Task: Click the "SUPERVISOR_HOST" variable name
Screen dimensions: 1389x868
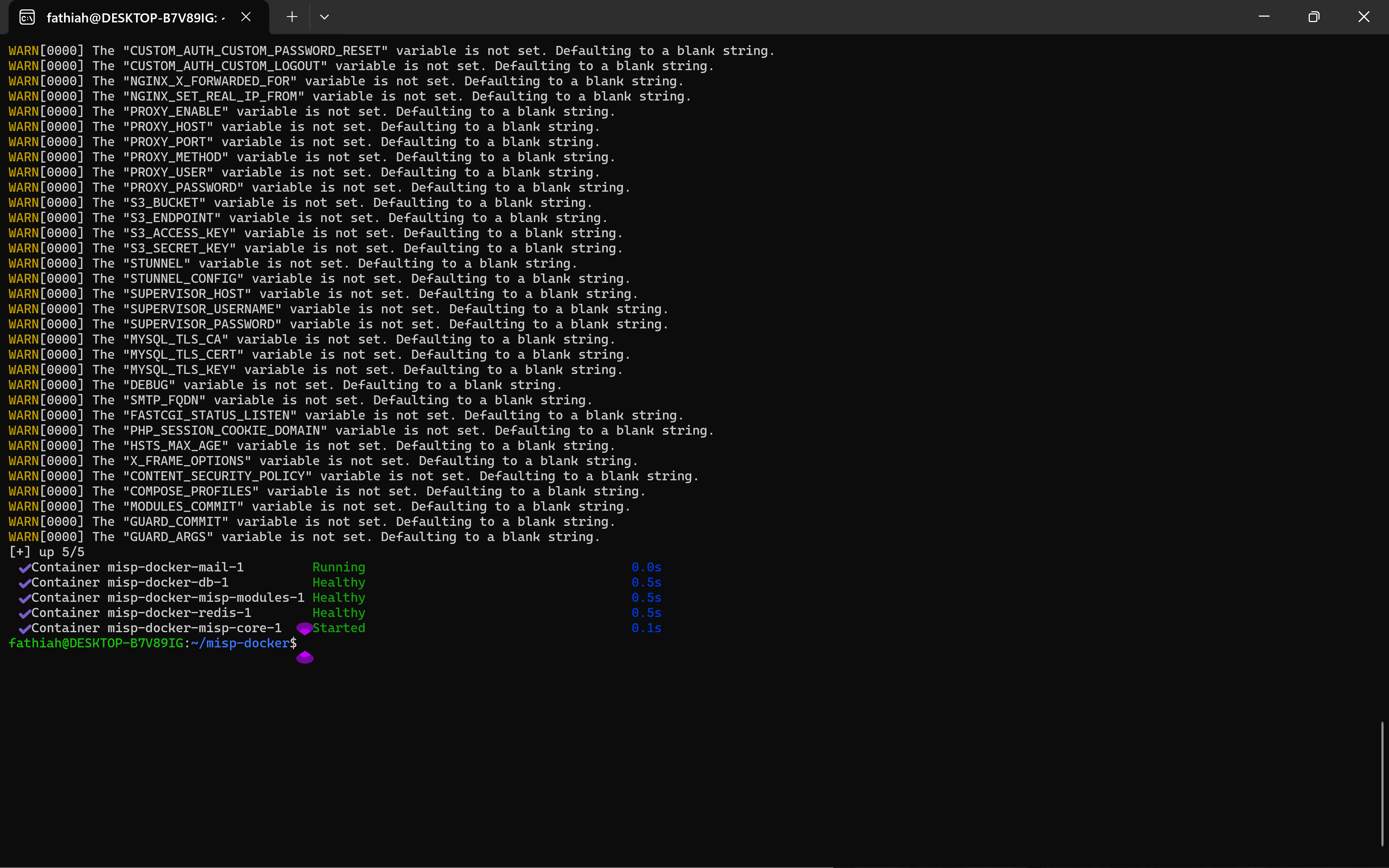Action: coord(187,294)
